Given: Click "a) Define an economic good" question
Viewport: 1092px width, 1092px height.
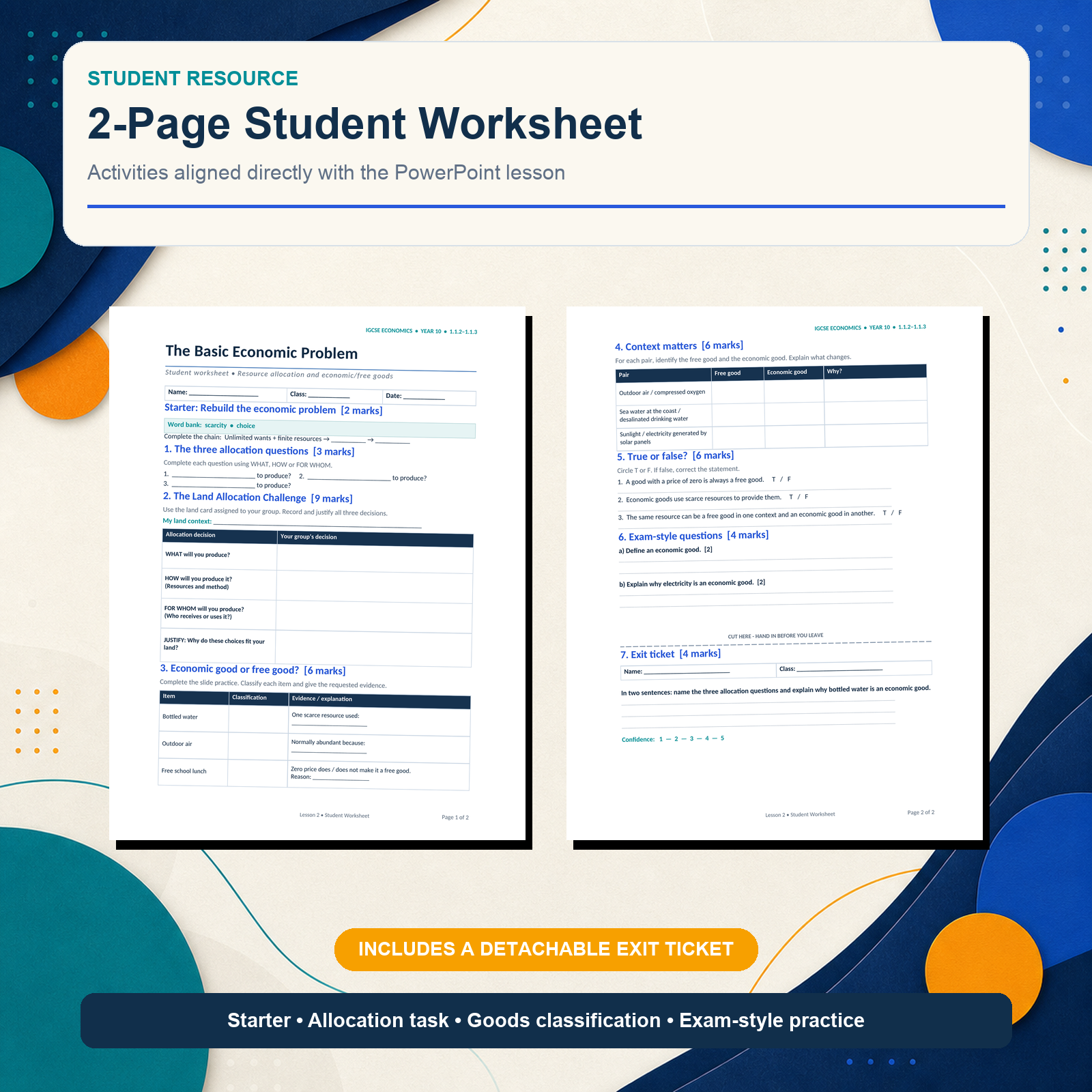Looking at the screenshot, I should pos(665,550).
